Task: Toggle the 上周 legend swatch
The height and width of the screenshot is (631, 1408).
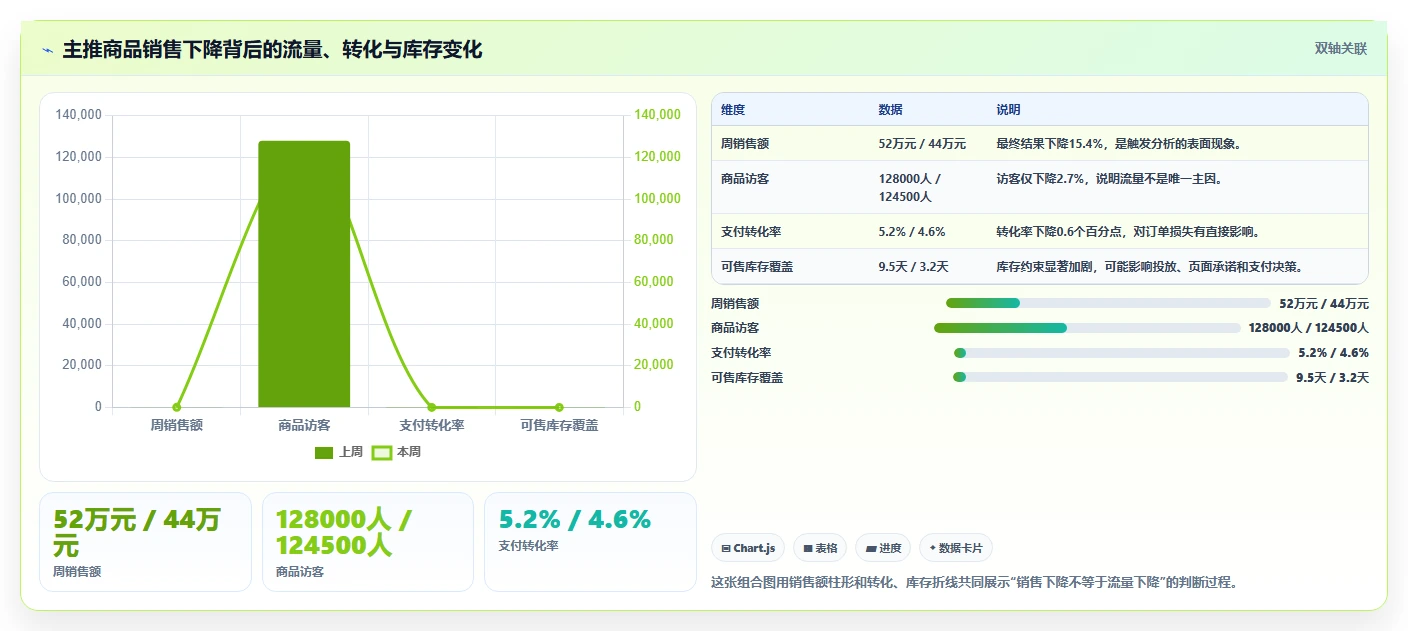Action: pos(324,452)
